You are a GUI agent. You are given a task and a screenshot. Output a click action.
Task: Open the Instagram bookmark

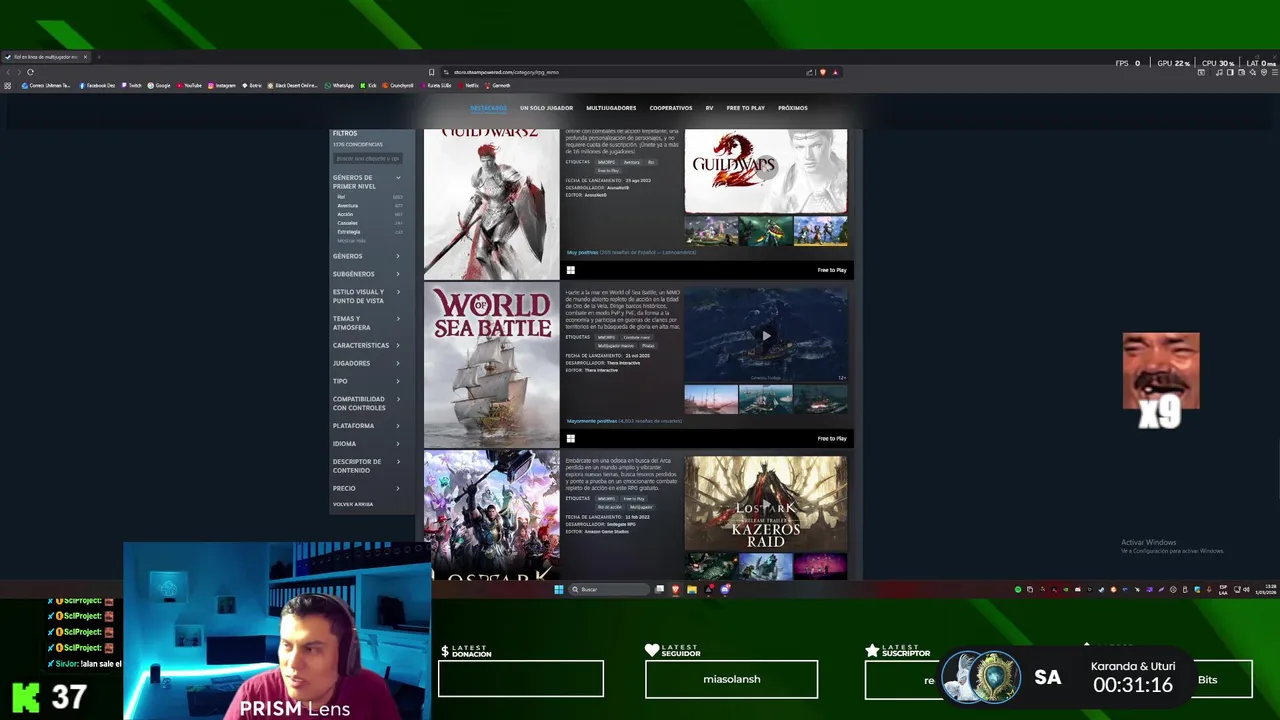pos(222,85)
